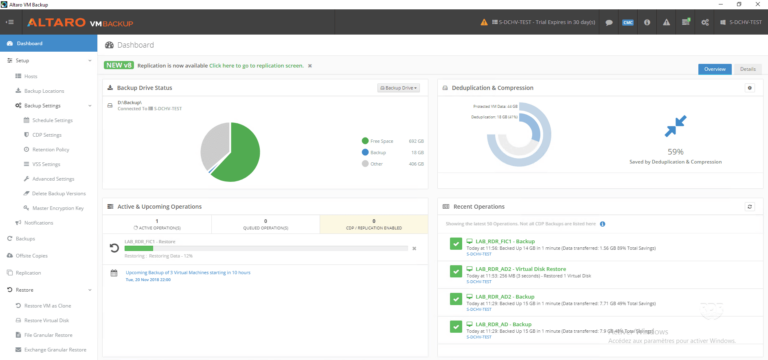This screenshot has width=768, height=360.
Task: Open File Granular Restore
Action: [48, 335]
